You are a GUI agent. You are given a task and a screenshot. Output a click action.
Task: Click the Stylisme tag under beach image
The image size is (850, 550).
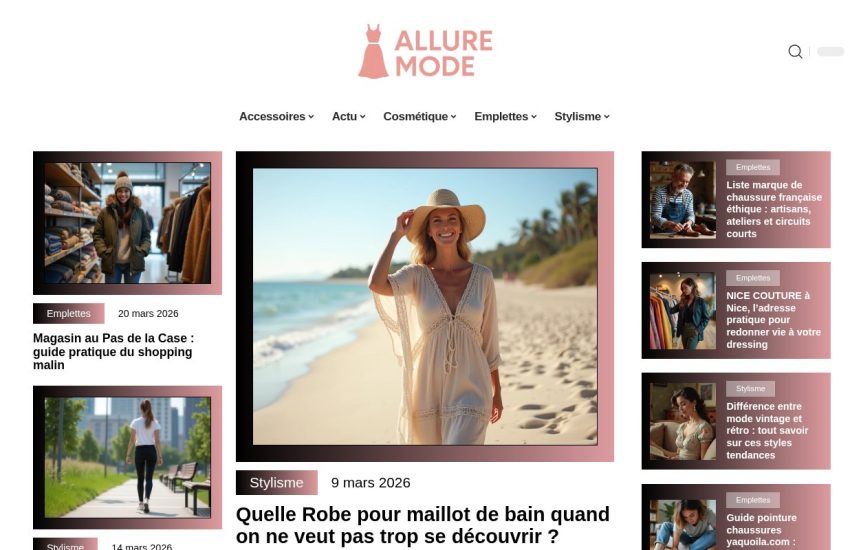pos(276,482)
